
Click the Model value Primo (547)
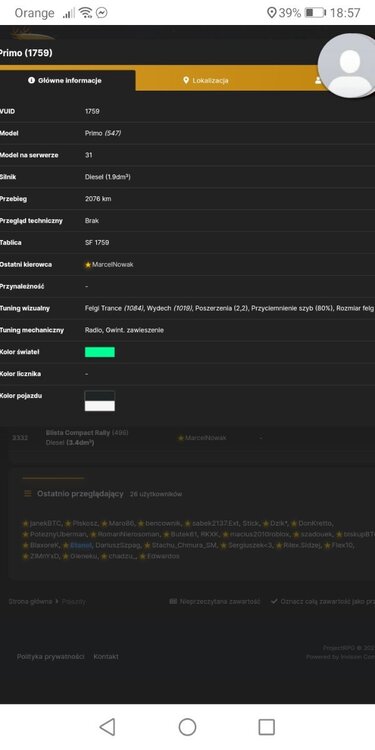103,133
